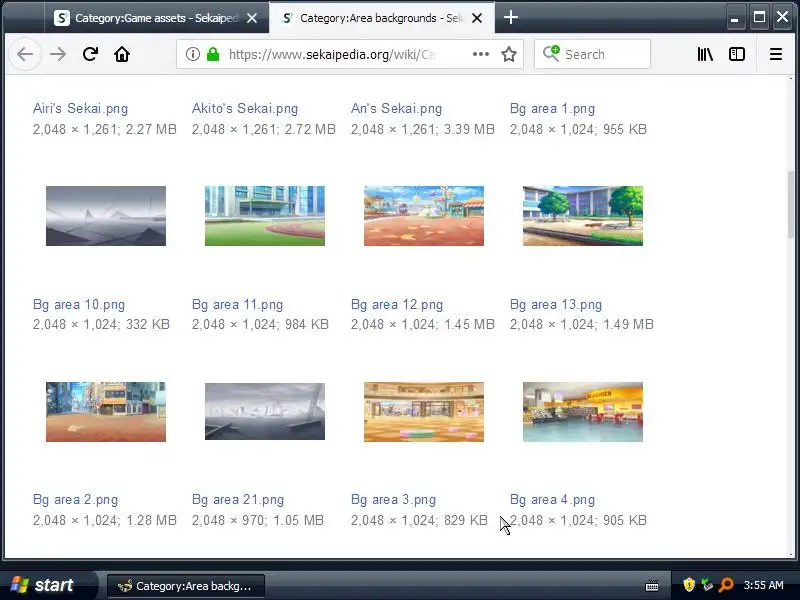Go back to previous page
This screenshot has height=600, width=800.
[25, 54]
